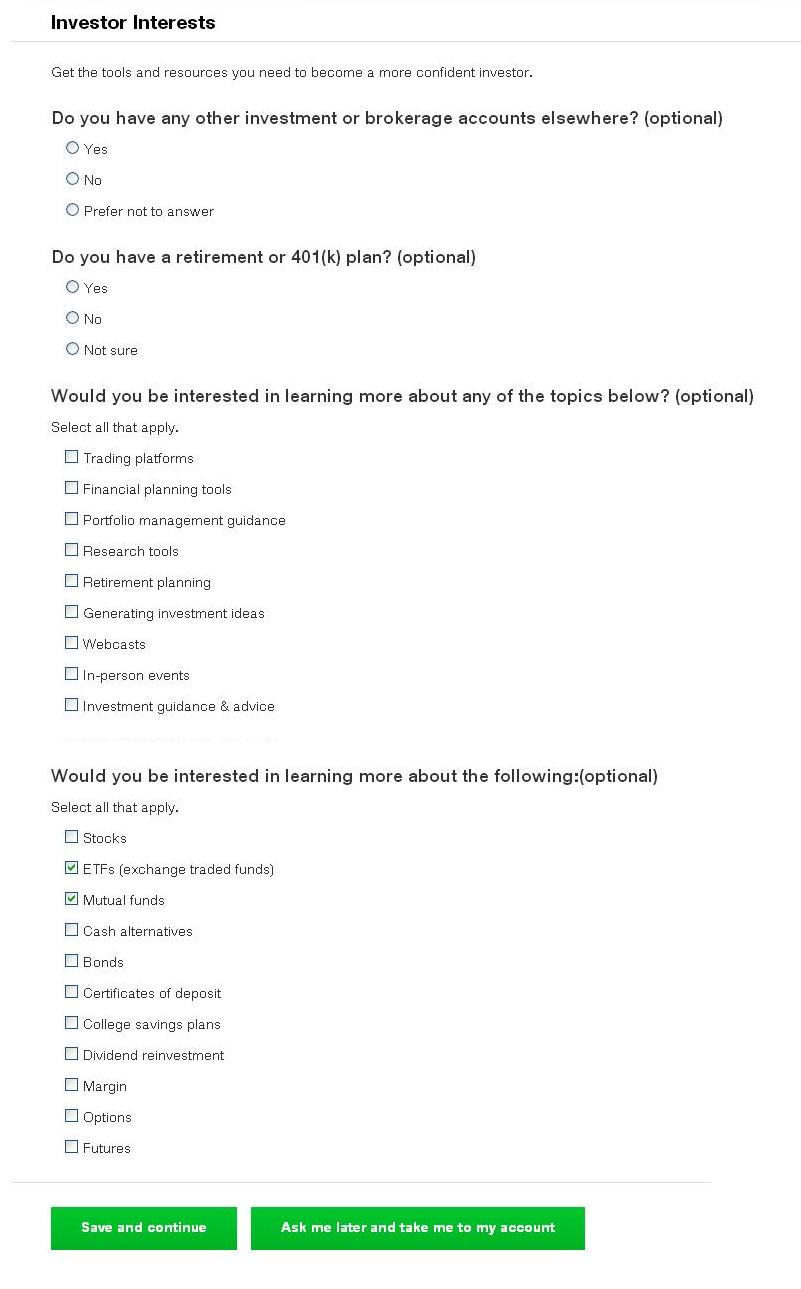Tick Portfolio management guidance checkbox

click(x=71, y=519)
